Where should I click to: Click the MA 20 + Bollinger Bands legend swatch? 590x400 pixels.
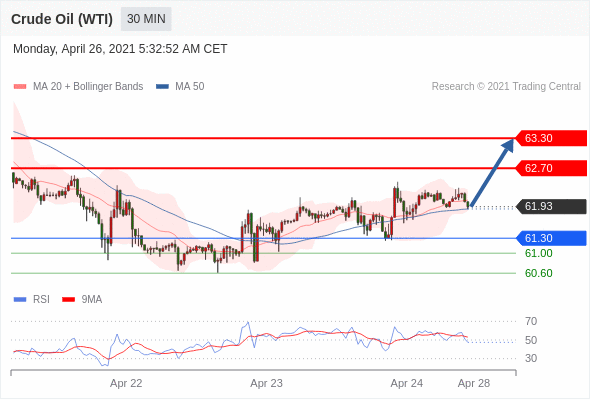click(x=20, y=87)
